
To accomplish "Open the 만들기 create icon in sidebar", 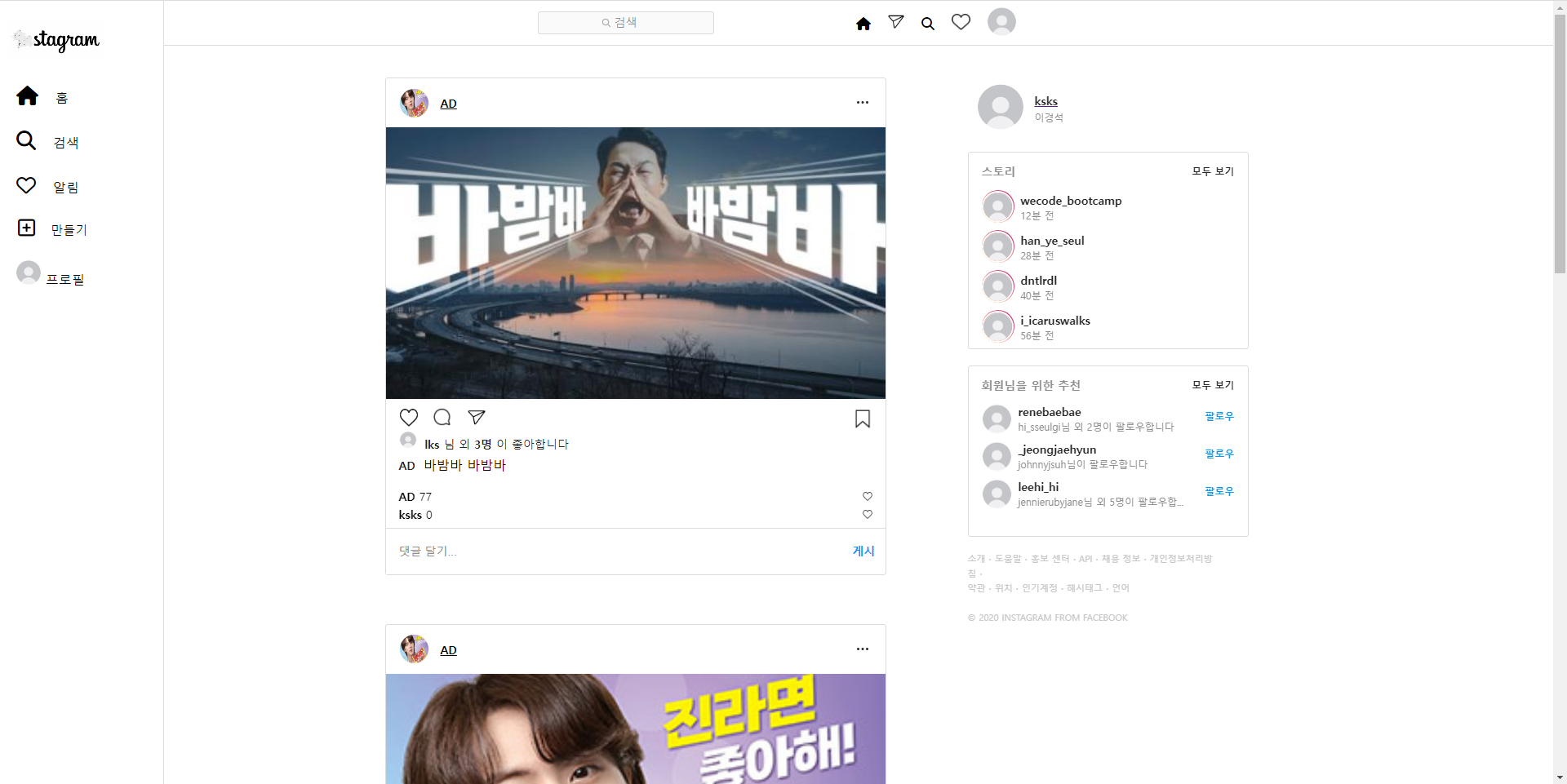I will (27, 228).
